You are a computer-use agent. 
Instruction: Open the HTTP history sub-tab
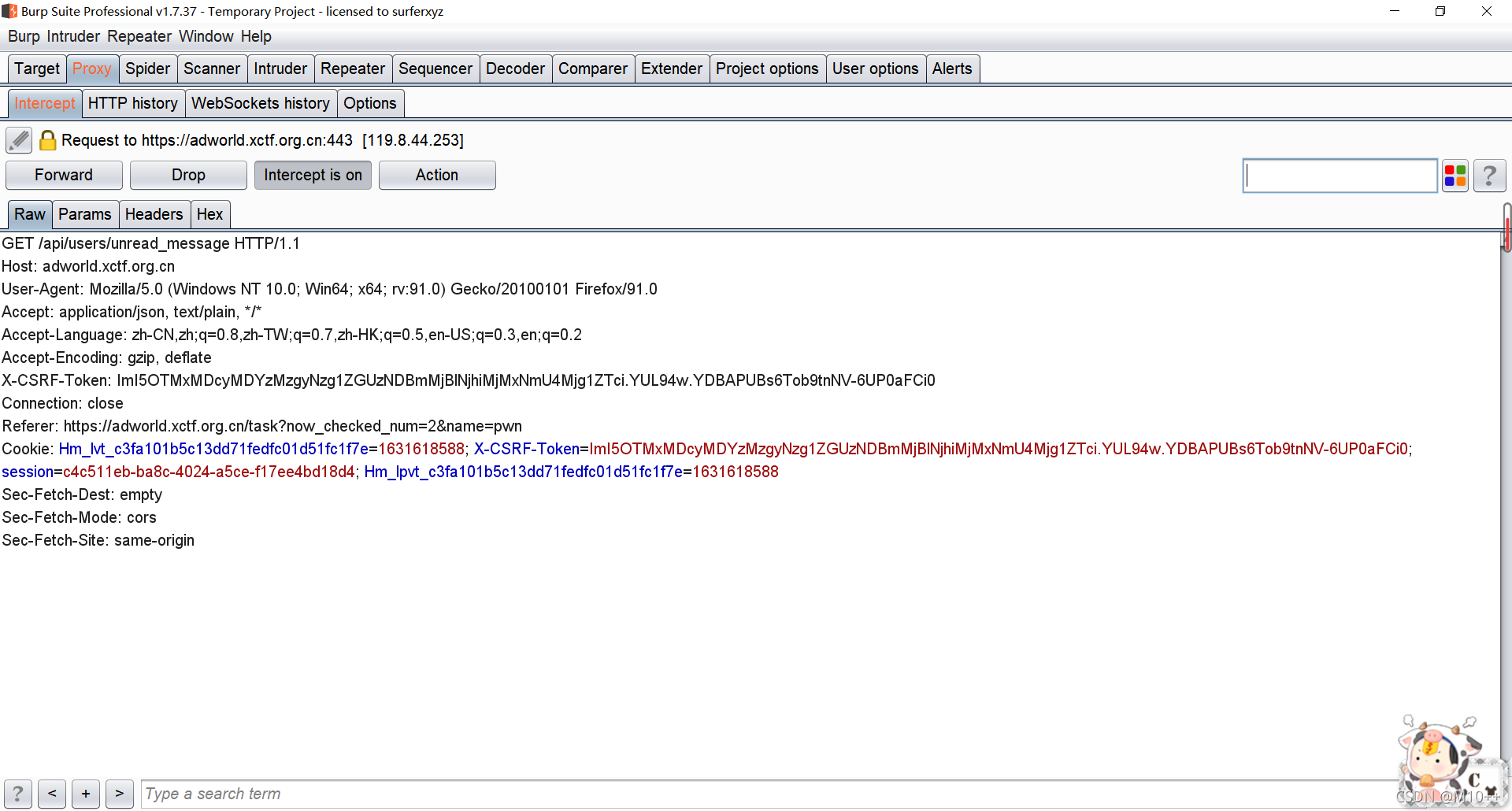133,103
